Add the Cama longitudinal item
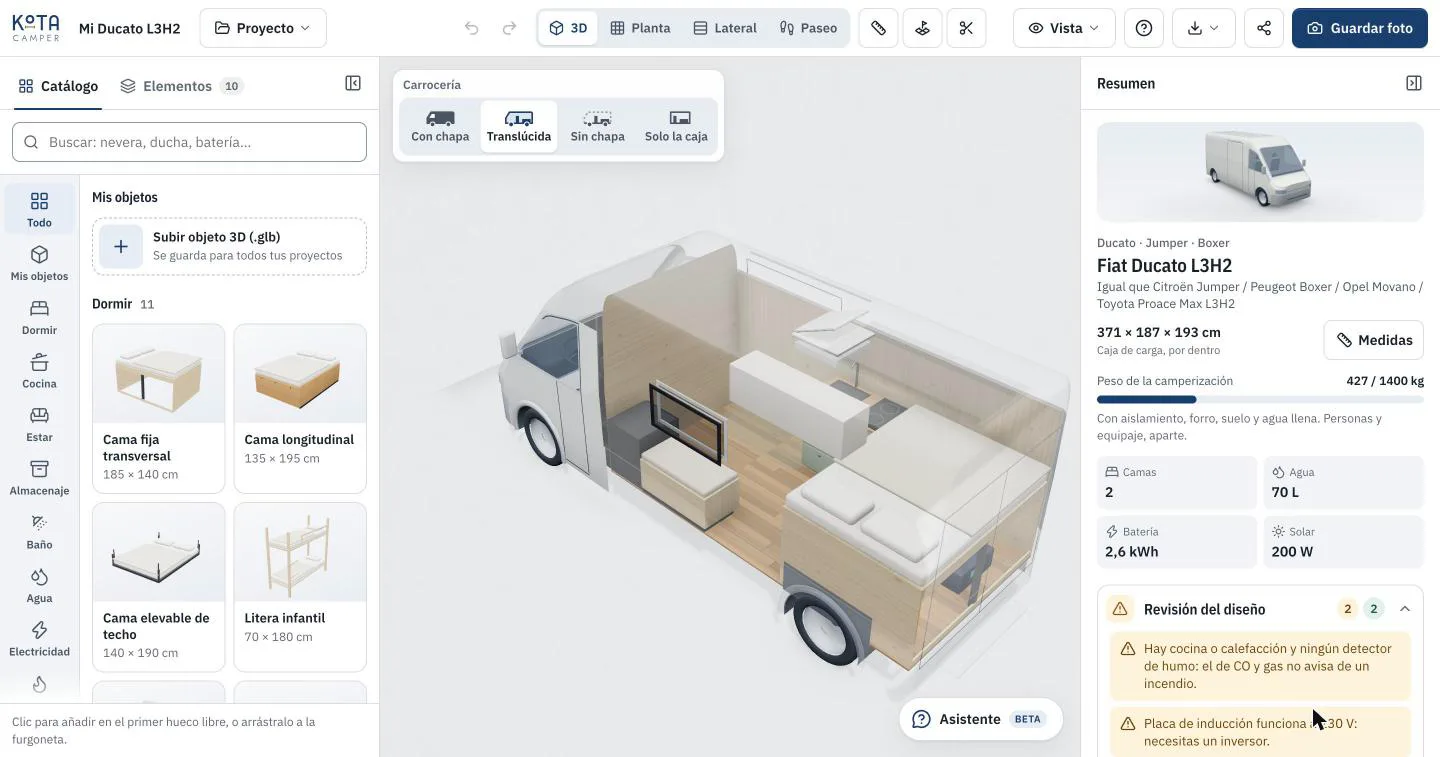The width and height of the screenshot is (1440, 757). [x=300, y=408]
